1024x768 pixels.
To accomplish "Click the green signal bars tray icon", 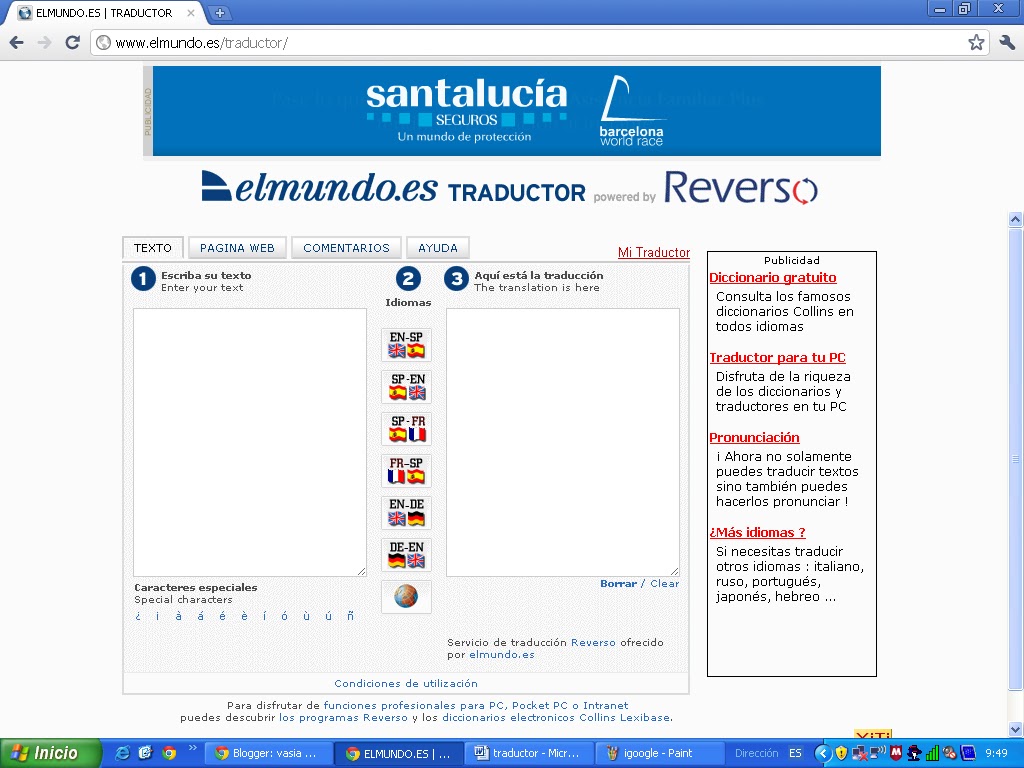I will 932,753.
